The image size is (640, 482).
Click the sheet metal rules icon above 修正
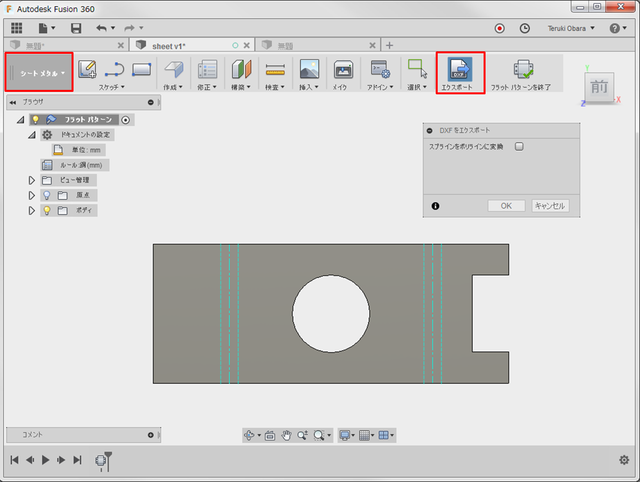click(207, 69)
